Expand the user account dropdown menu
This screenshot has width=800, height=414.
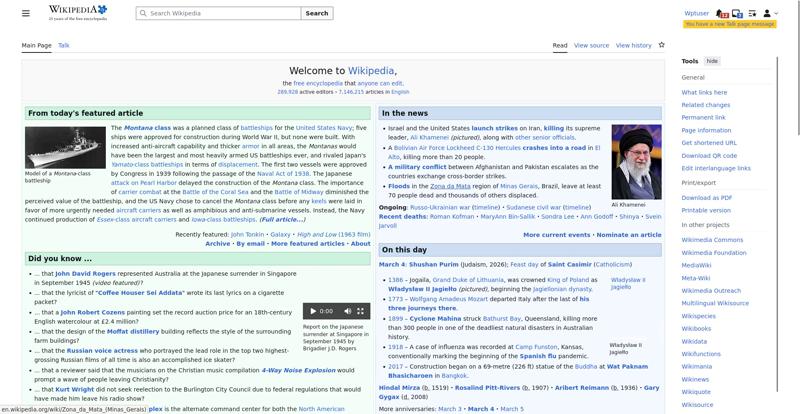pyautogui.click(x=769, y=13)
